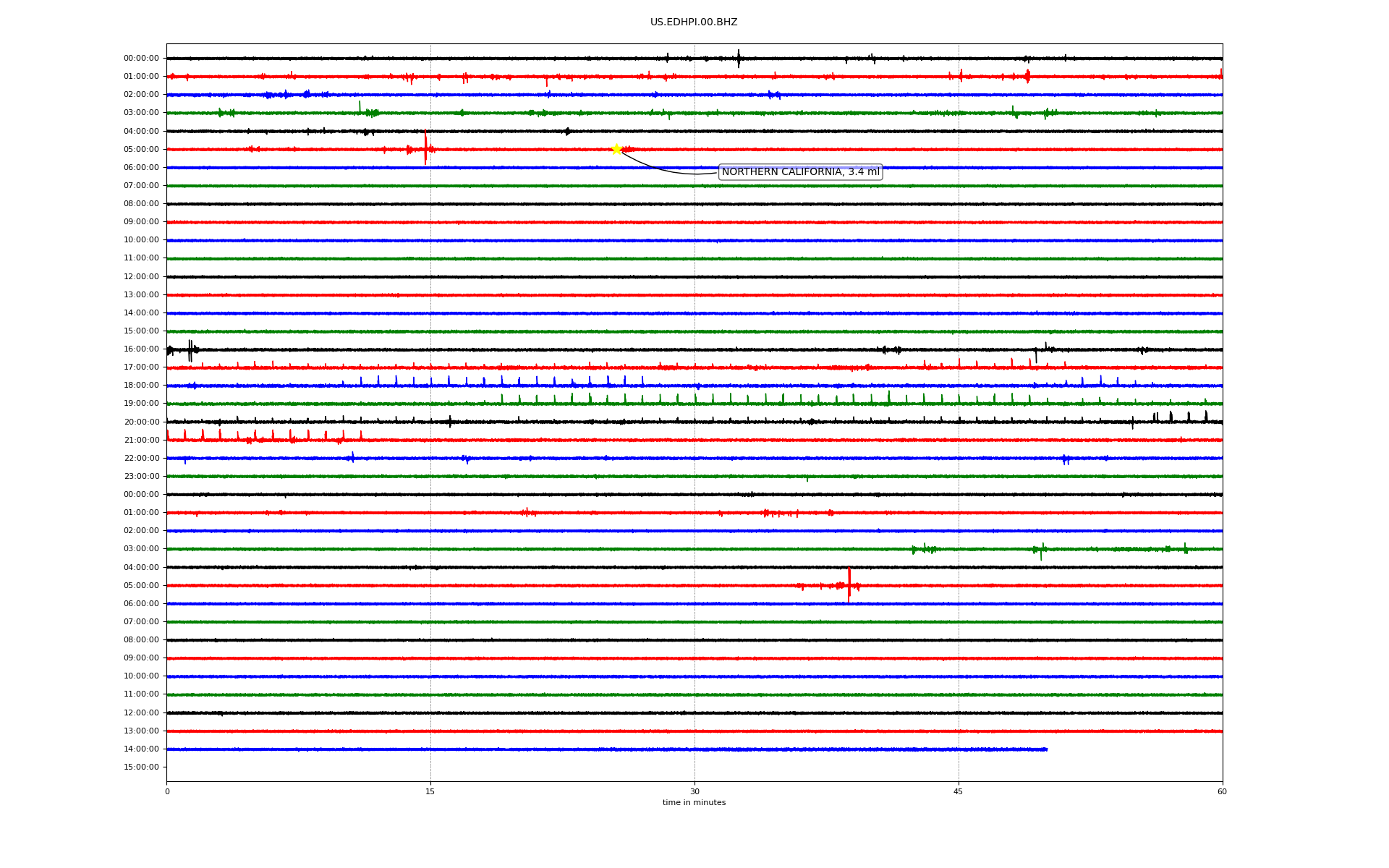Click the US.EDHPI.00.BHZ plot title
Screen dimensions: 1389x868
(x=693, y=22)
